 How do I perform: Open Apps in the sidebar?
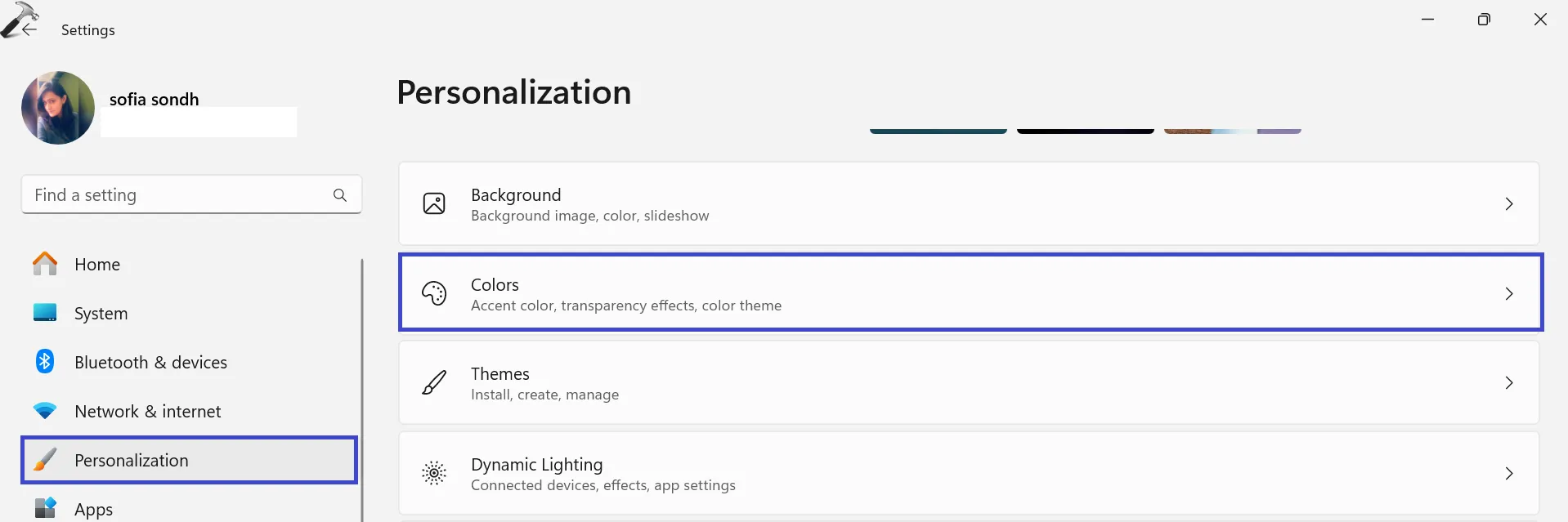point(93,509)
